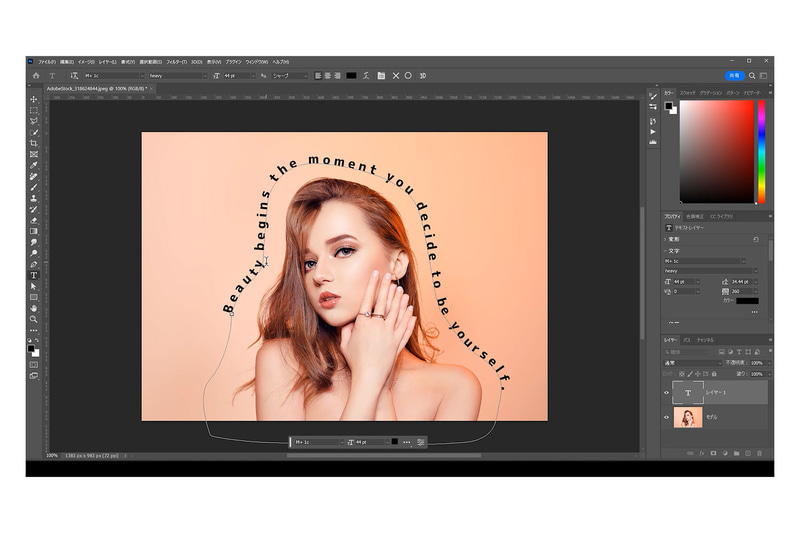Click the 3D text button
This screenshot has height=533, width=800.
tap(422, 75)
